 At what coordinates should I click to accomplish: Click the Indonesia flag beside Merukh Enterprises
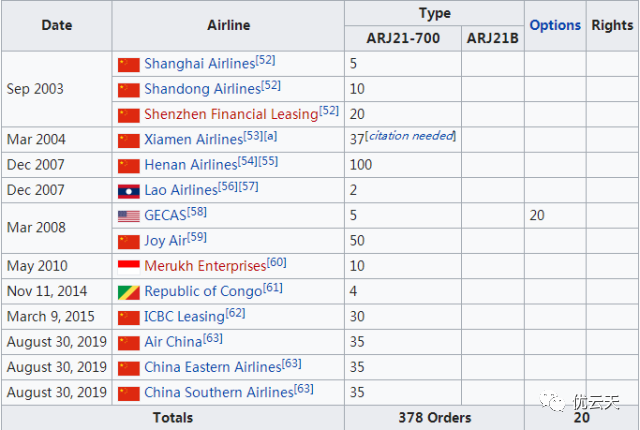[x=128, y=266]
